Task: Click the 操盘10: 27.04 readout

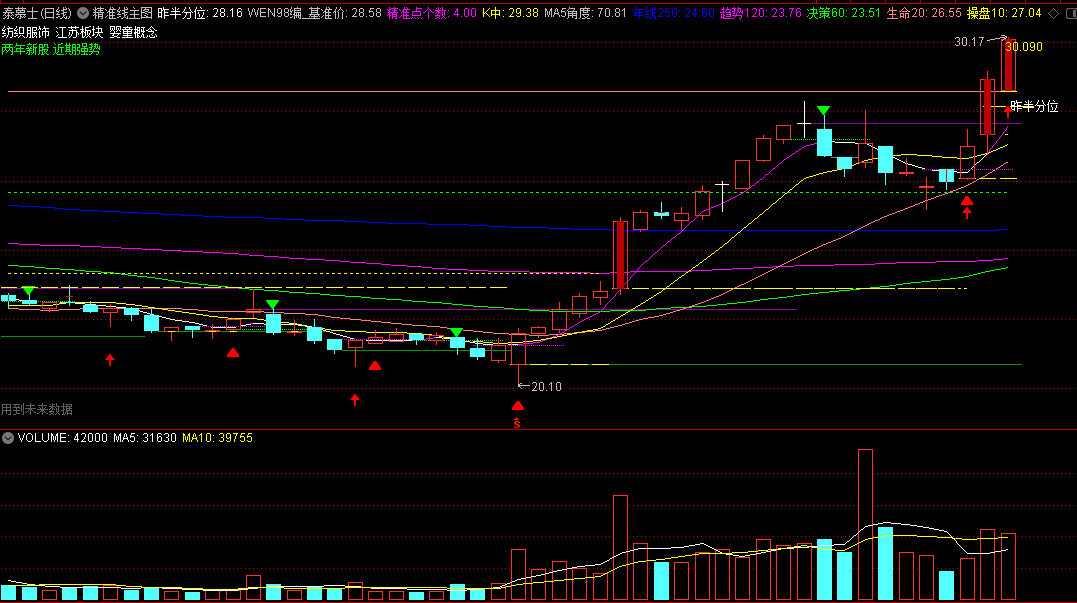Action: (1004, 13)
